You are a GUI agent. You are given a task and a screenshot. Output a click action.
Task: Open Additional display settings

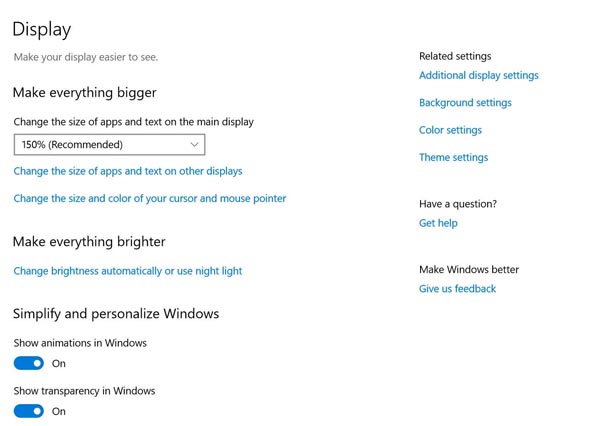pos(478,75)
